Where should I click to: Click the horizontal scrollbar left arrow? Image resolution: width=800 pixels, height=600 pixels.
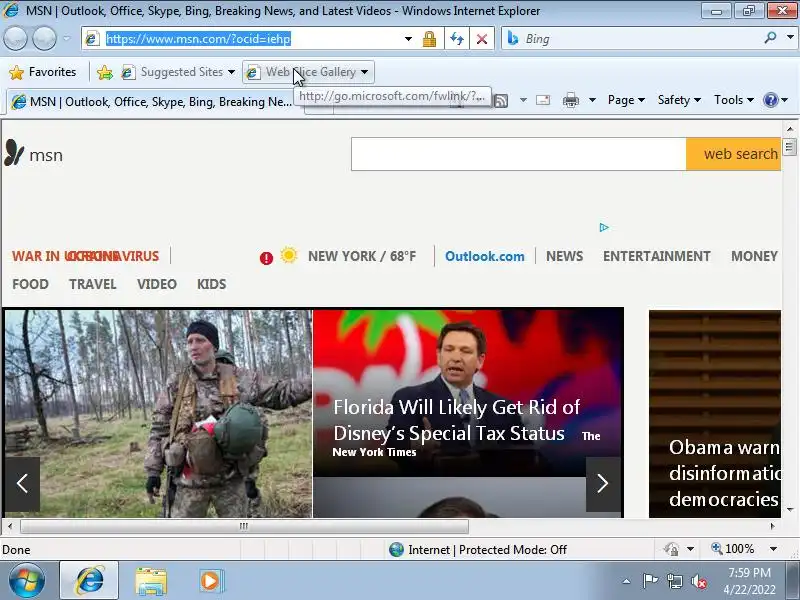[10, 526]
